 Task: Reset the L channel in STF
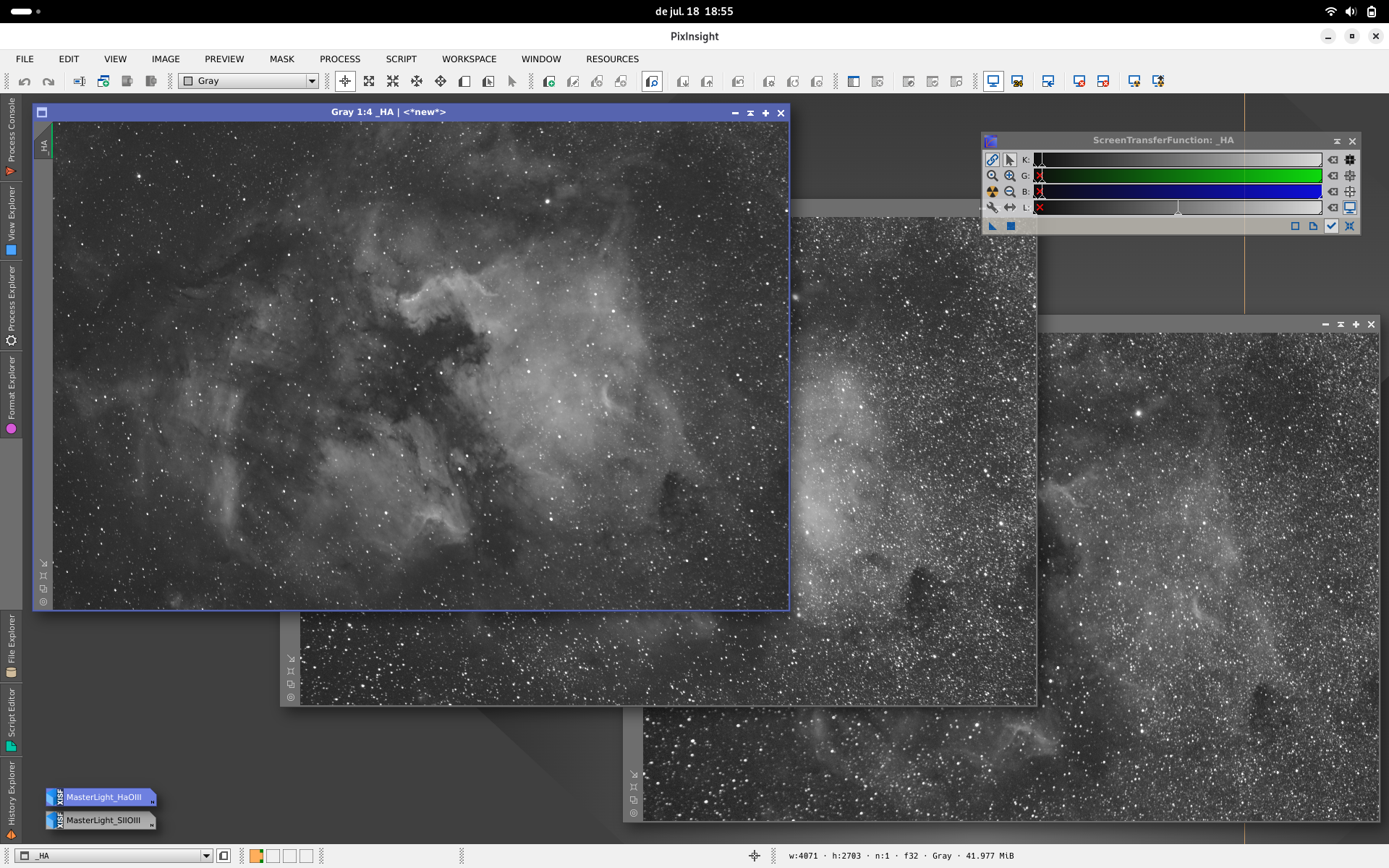1333,208
